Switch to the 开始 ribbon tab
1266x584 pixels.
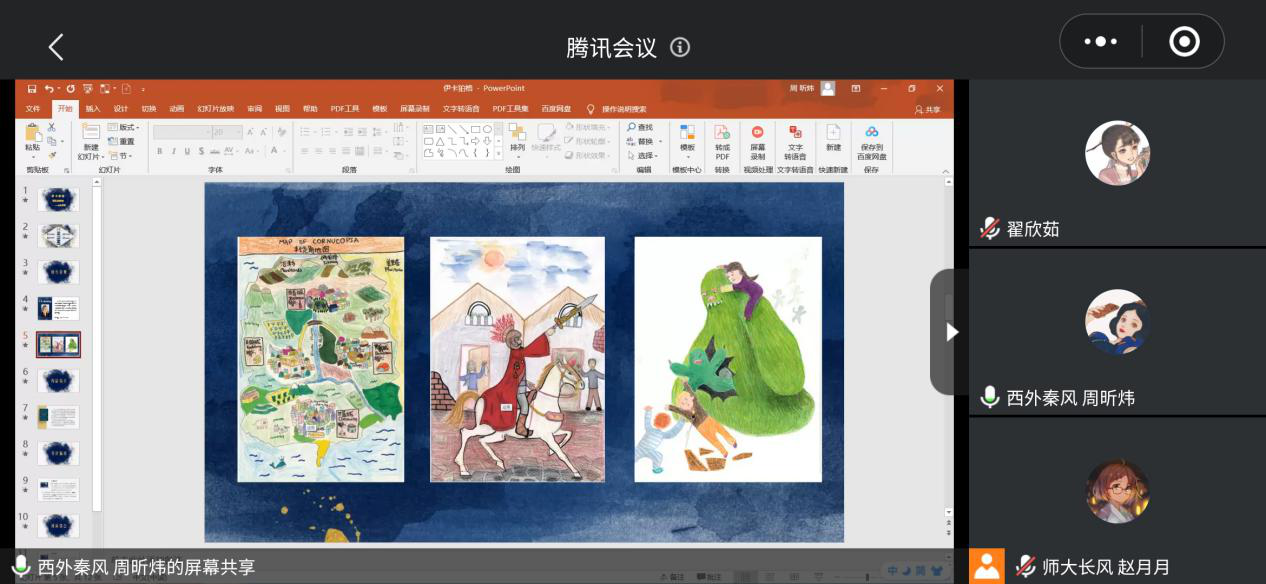(x=65, y=109)
